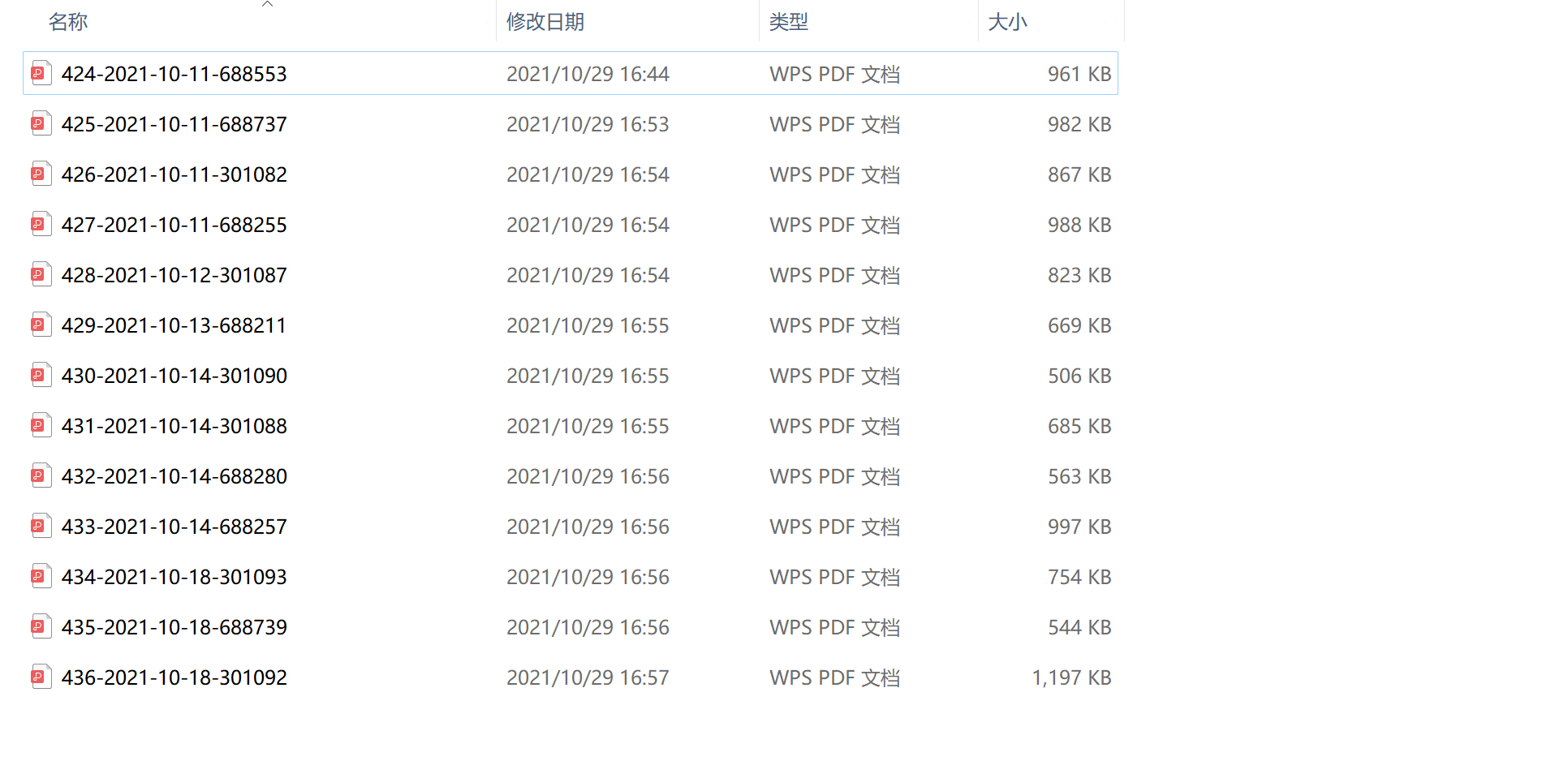Screen dimensions: 1568x774
Task: Select file name 436-2021-10-18-301092
Action: pyautogui.click(x=174, y=677)
